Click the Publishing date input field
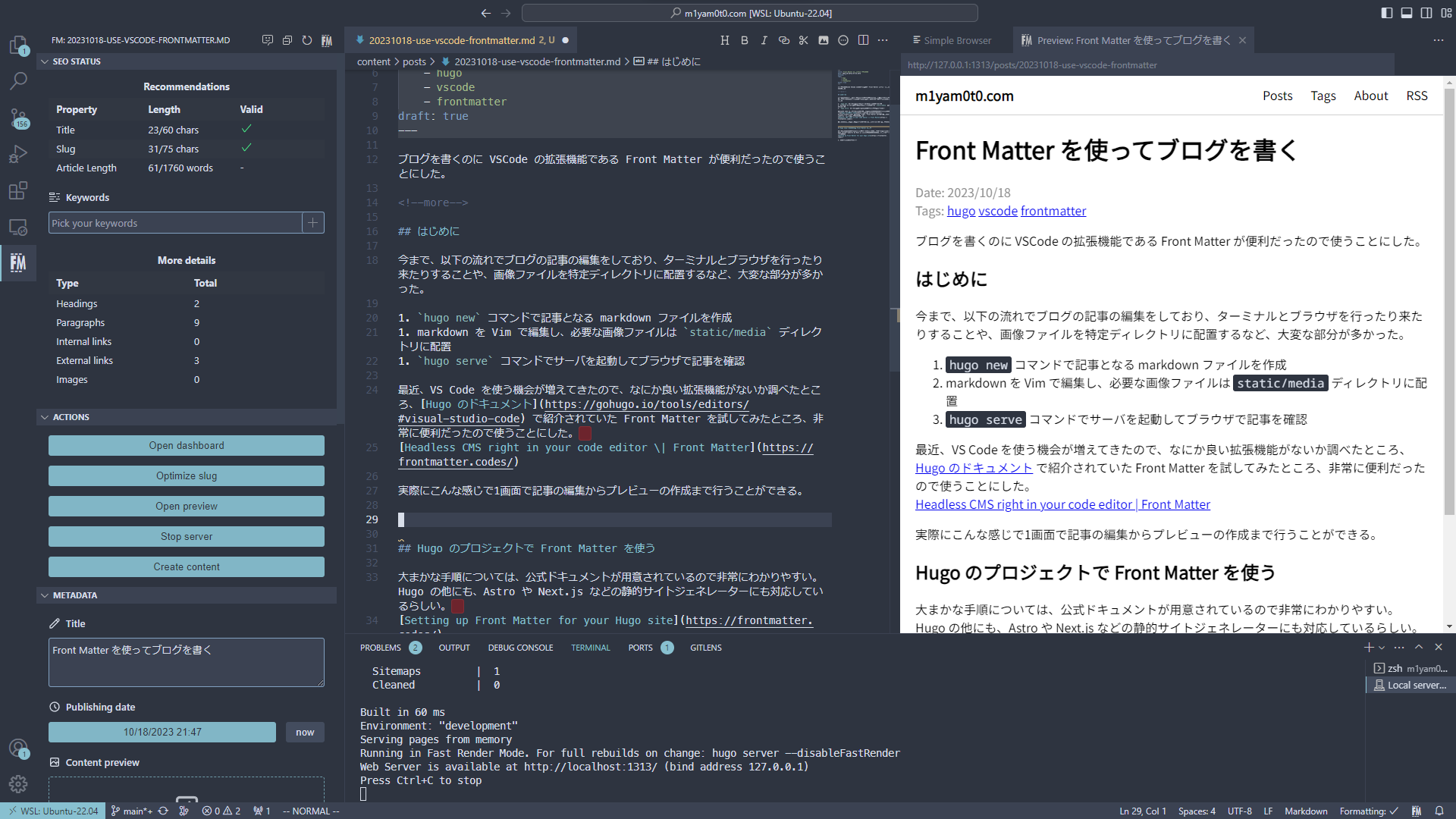 pyautogui.click(x=162, y=732)
